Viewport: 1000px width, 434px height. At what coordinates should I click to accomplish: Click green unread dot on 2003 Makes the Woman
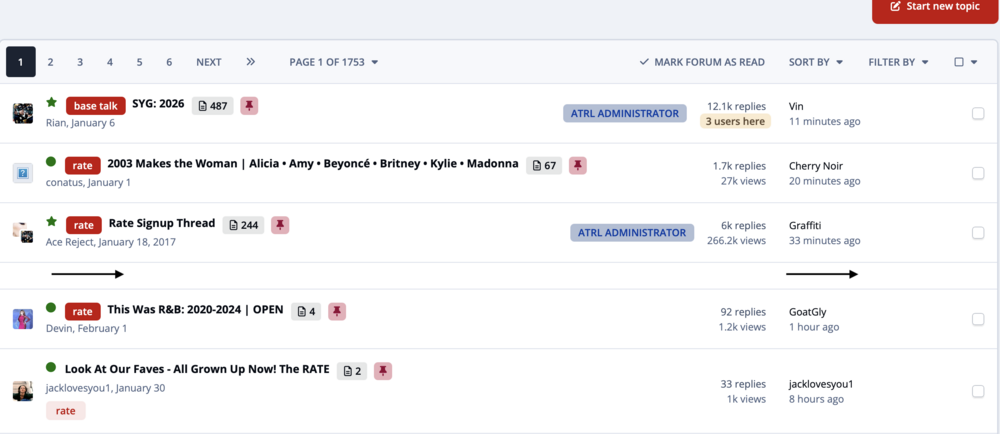point(51,162)
